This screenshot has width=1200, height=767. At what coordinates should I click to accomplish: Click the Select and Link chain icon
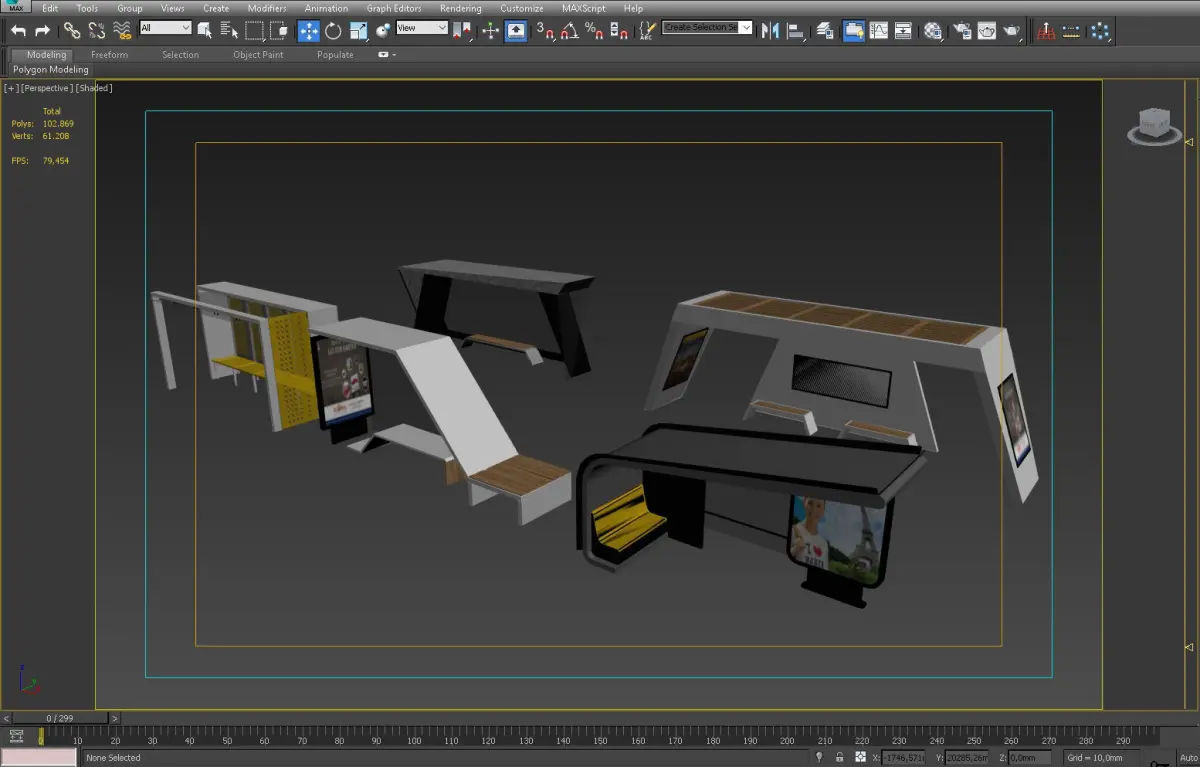click(x=72, y=31)
